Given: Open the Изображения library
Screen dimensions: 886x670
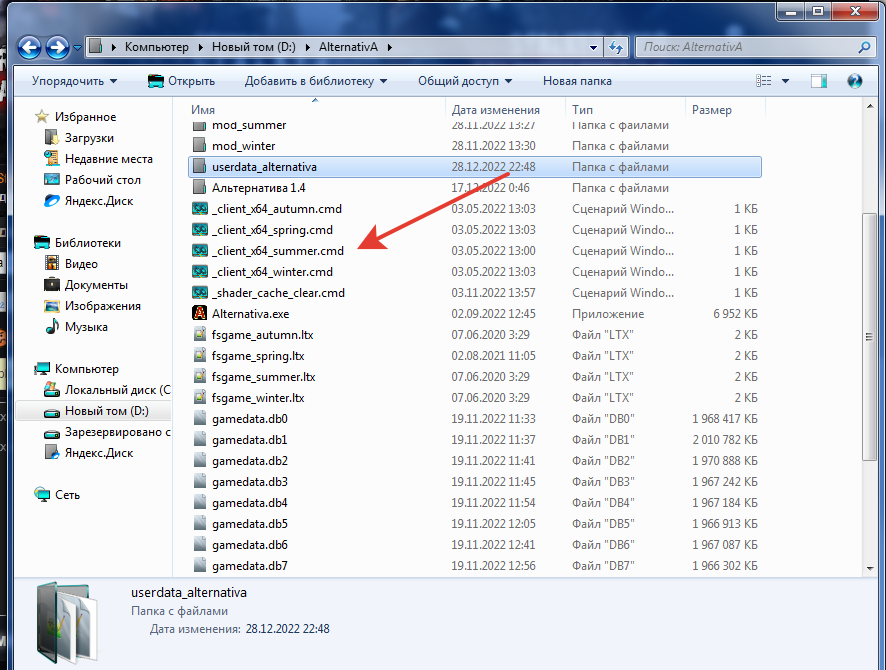Looking at the screenshot, I should tap(102, 306).
